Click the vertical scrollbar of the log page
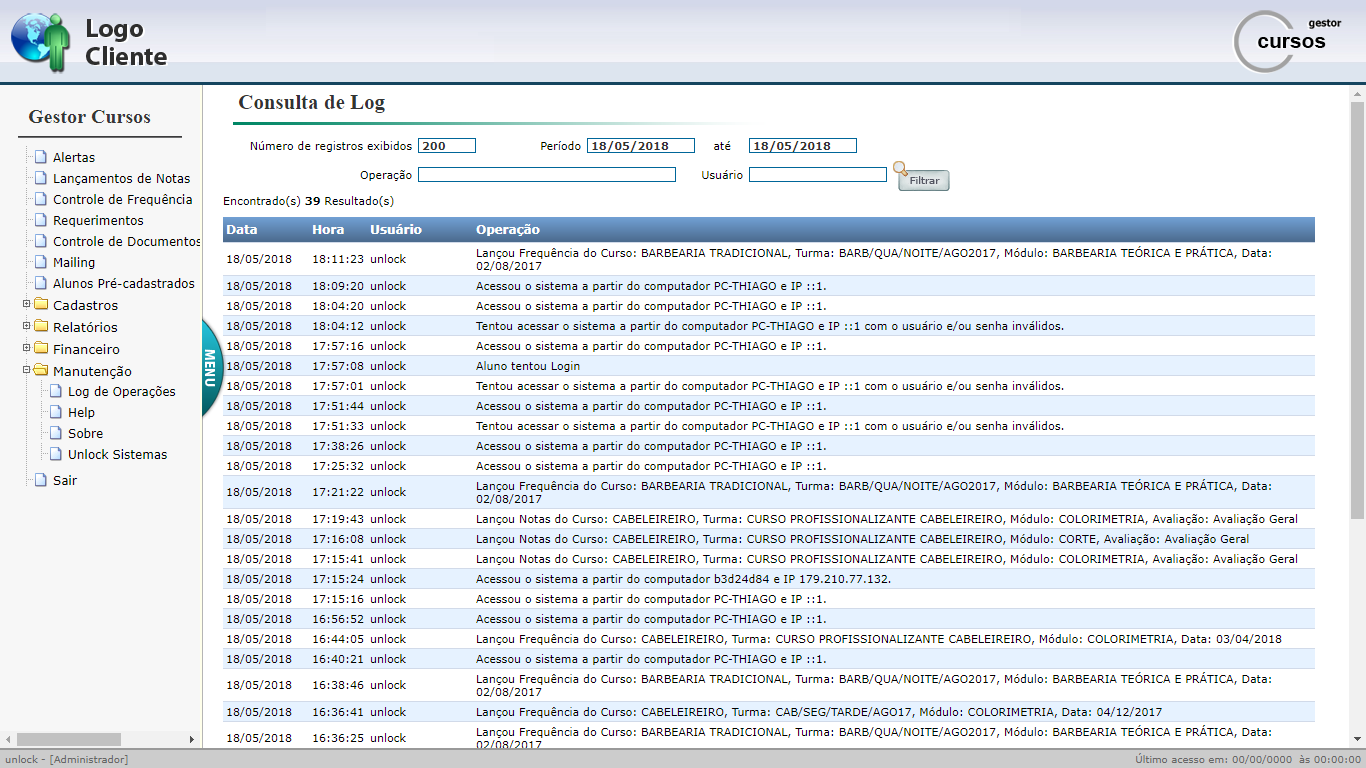 tap(1357, 310)
